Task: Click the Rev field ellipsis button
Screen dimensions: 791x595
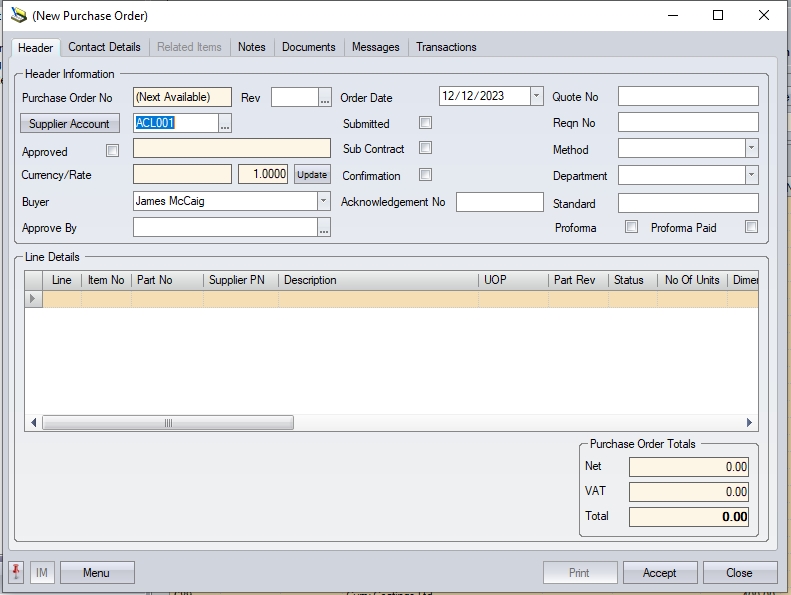Action: [324, 97]
